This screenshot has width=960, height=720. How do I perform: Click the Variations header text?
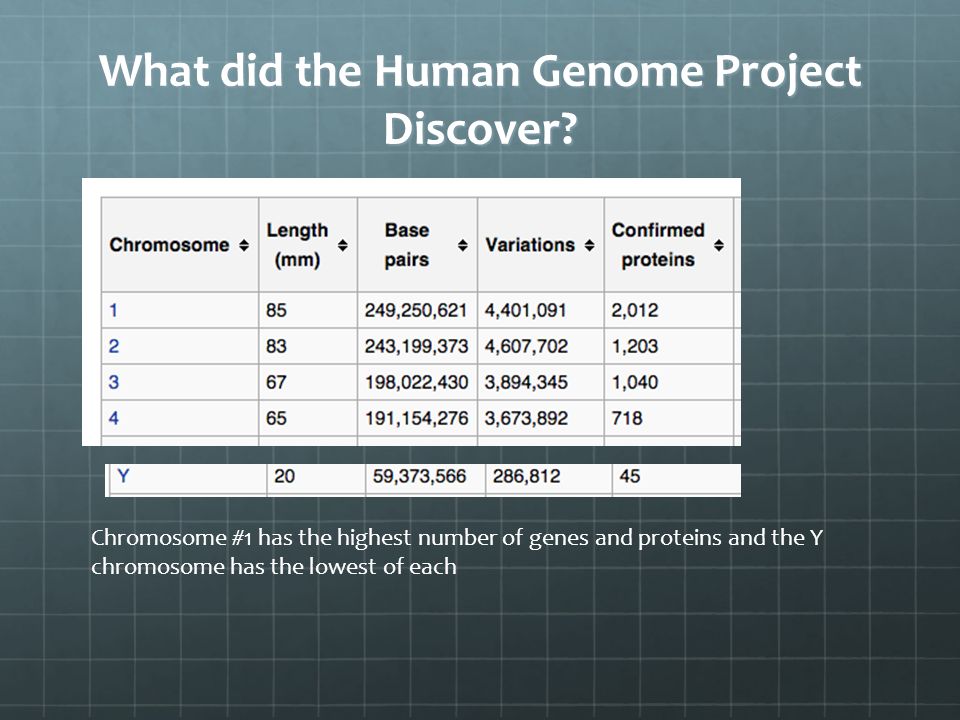click(x=530, y=245)
